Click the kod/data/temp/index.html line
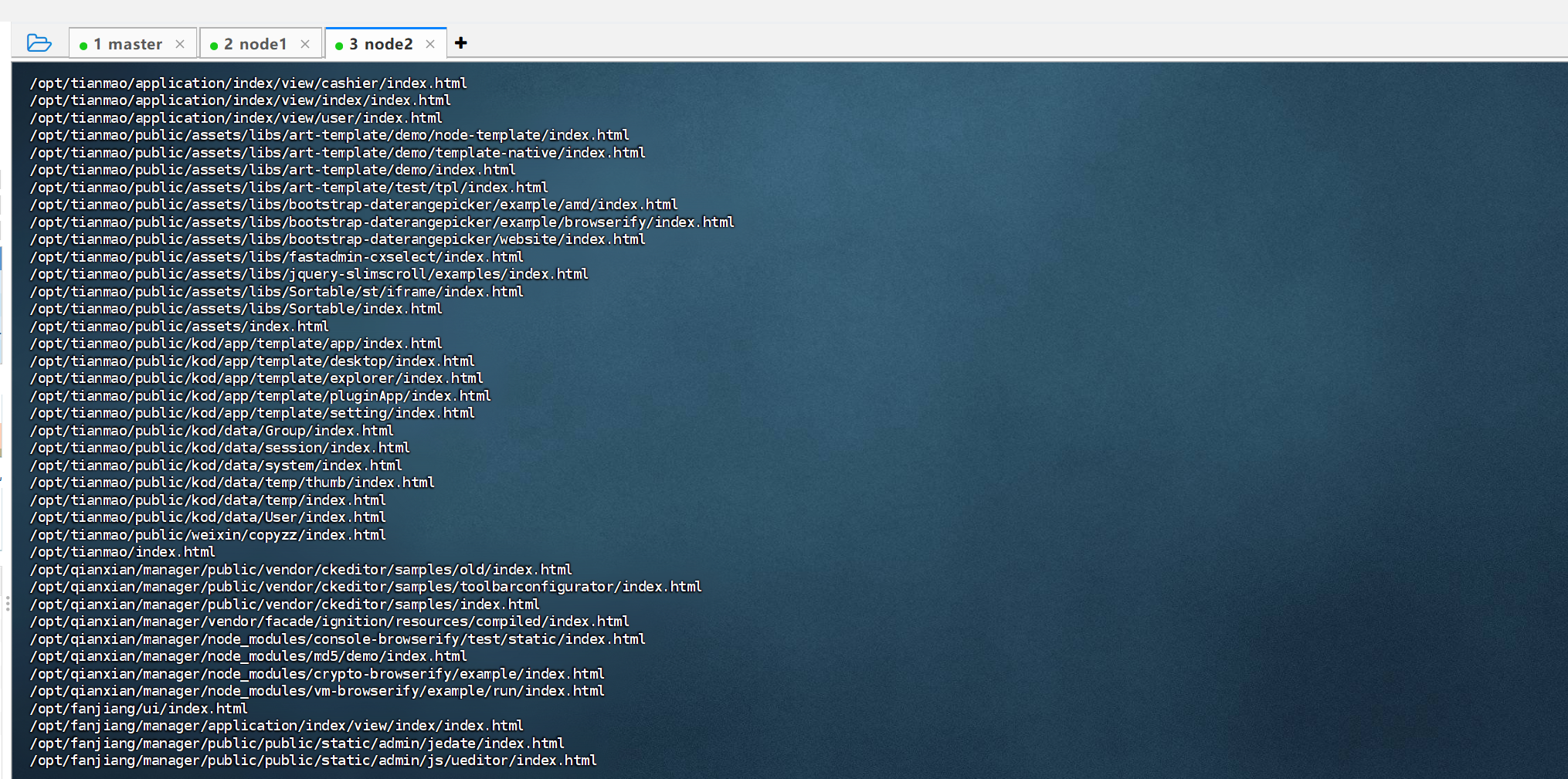The width and height of the screenshot is (1568, 779). click(208, 500)
